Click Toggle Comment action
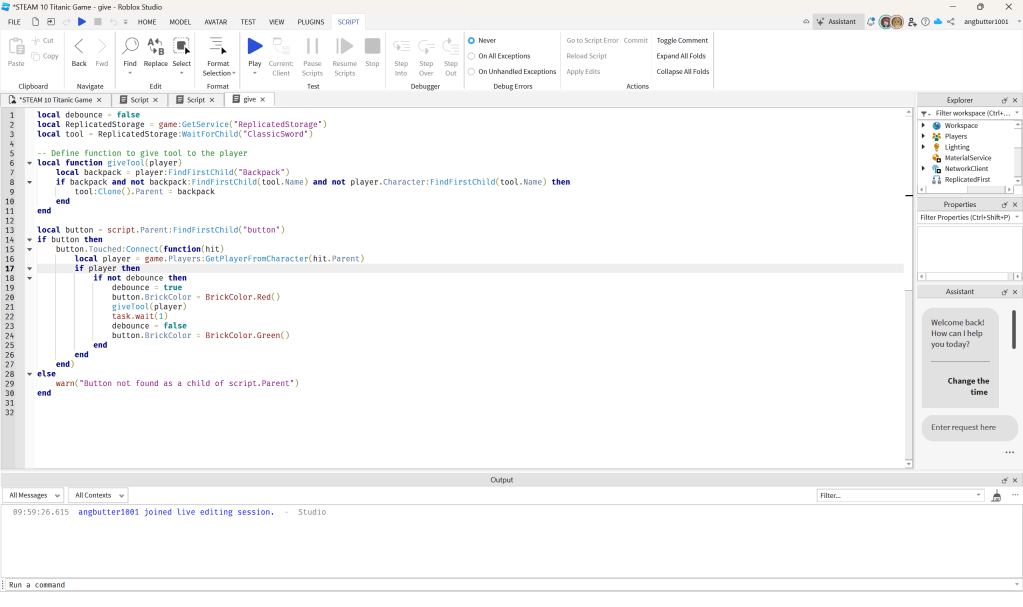Image resolution: width=1023 pixels, height=607 pixels. 682,41
